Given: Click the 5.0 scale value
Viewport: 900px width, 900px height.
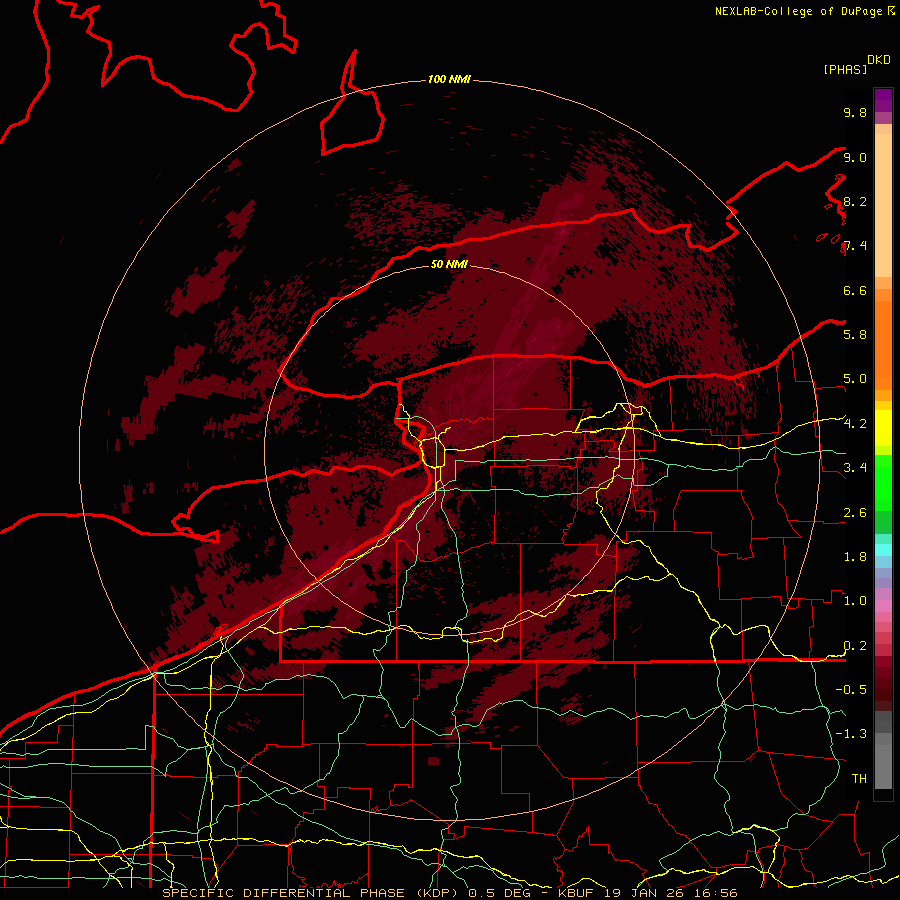Looking at the screenshot, I should point(855,379).
